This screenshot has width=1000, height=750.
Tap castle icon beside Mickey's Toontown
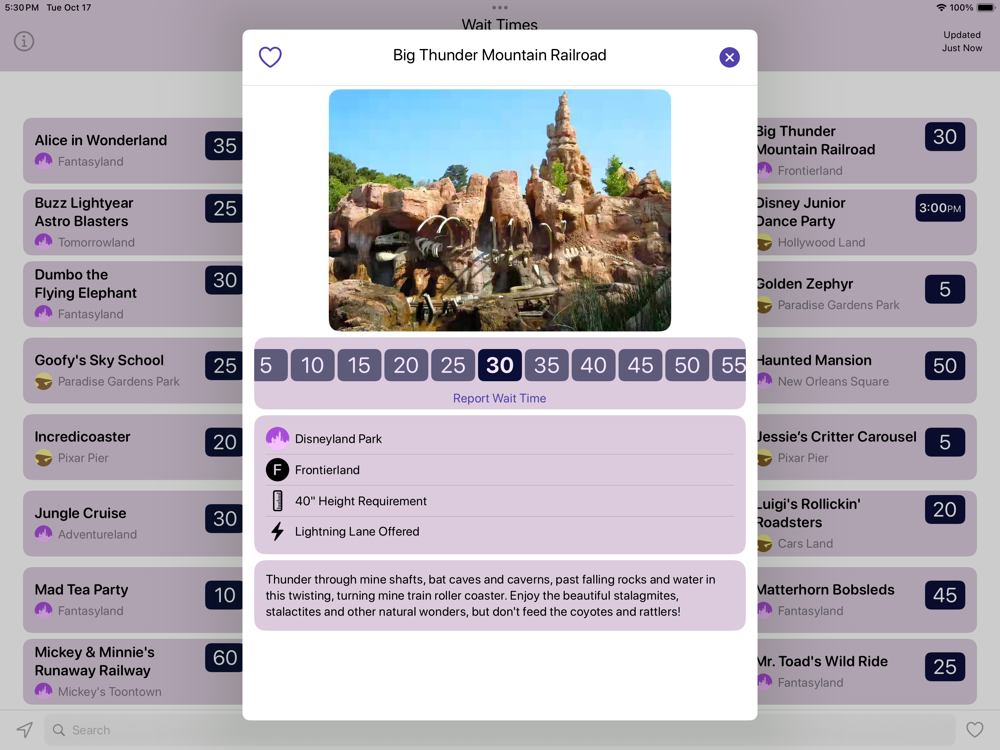pos(43,691)
